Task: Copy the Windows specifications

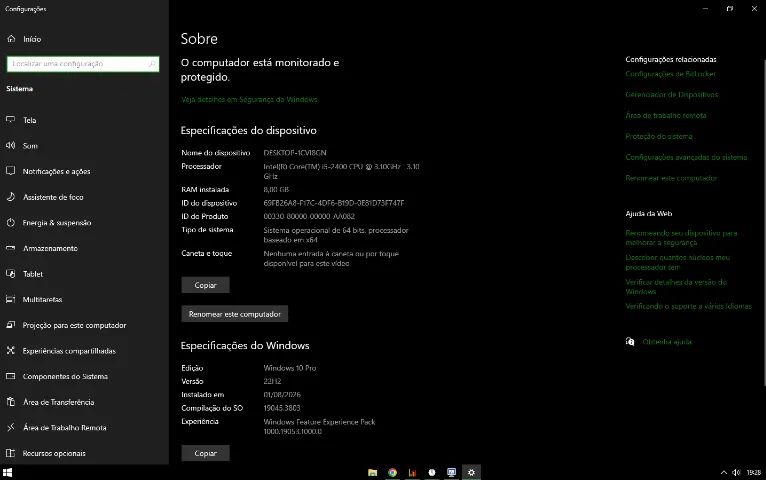Action: pyautogui.click(x=205, y=453)
